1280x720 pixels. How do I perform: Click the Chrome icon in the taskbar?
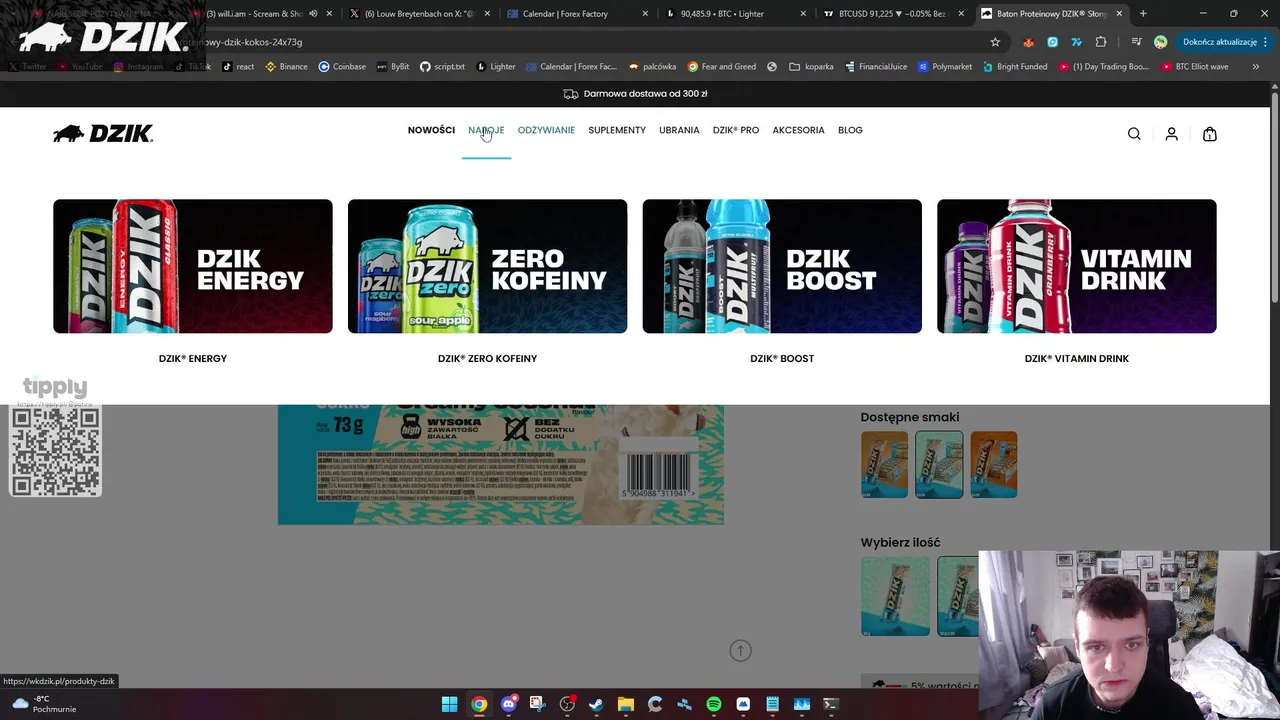[479, 704]
